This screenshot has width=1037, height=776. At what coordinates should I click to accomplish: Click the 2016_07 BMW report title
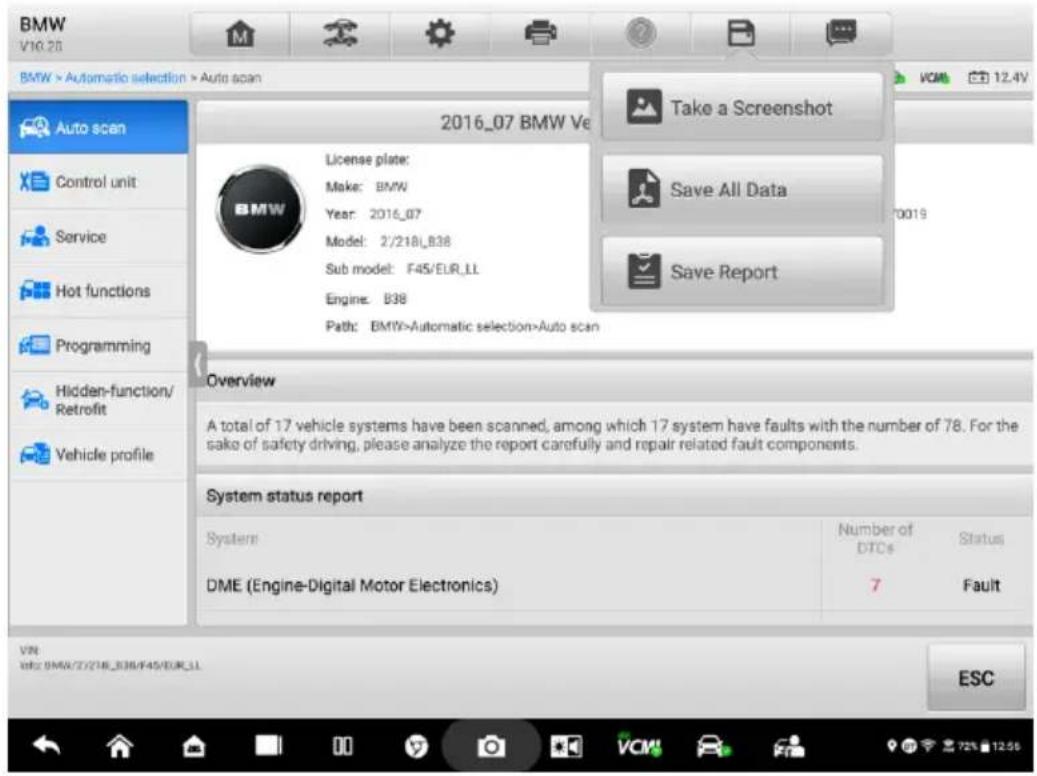coord(515,122)
